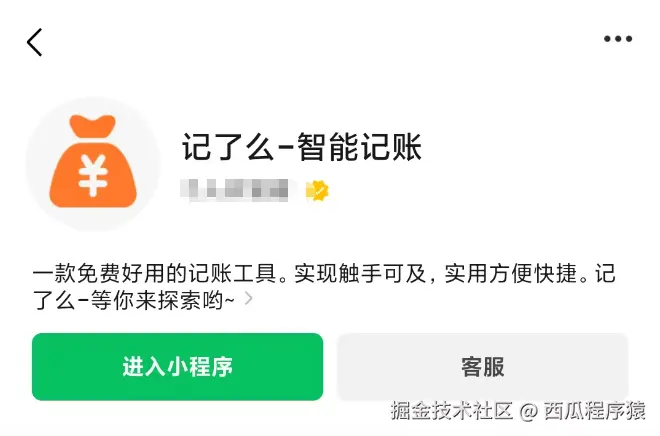Tap the knot on the money bag
Image resolution: width=660 pixels, height=436 pixels.
(x=93, y=126)
